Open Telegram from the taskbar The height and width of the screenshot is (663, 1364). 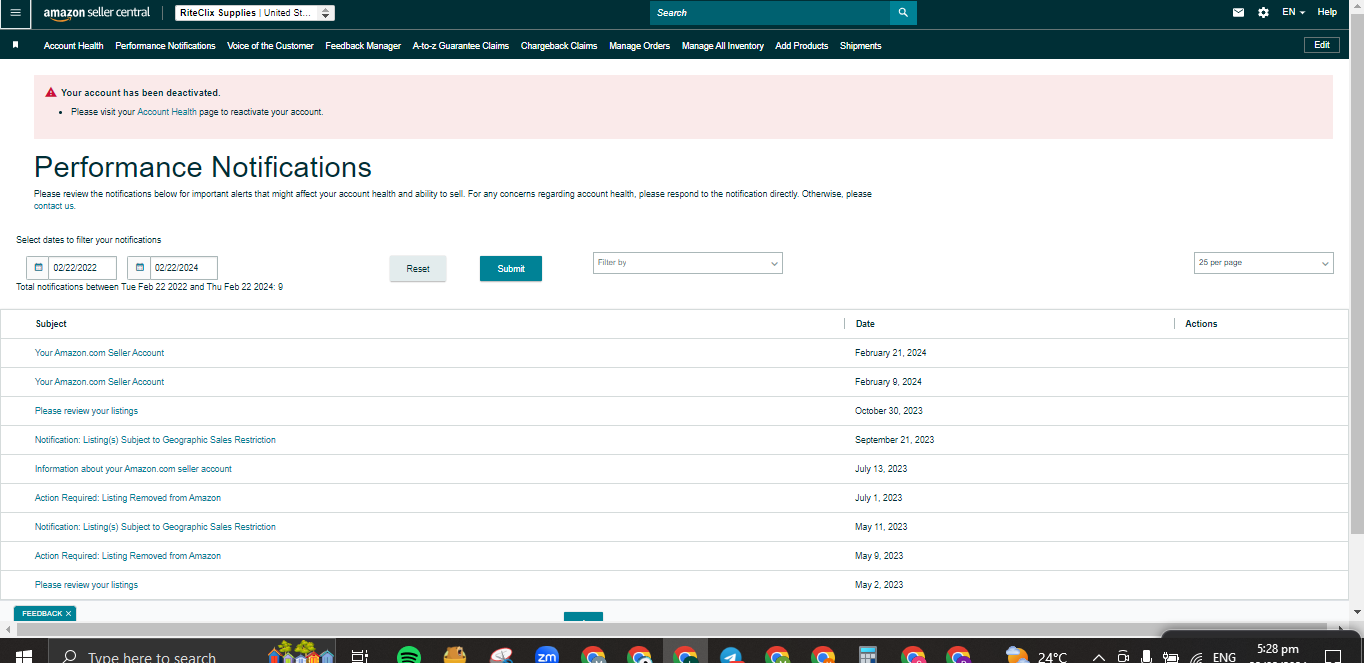731,656
